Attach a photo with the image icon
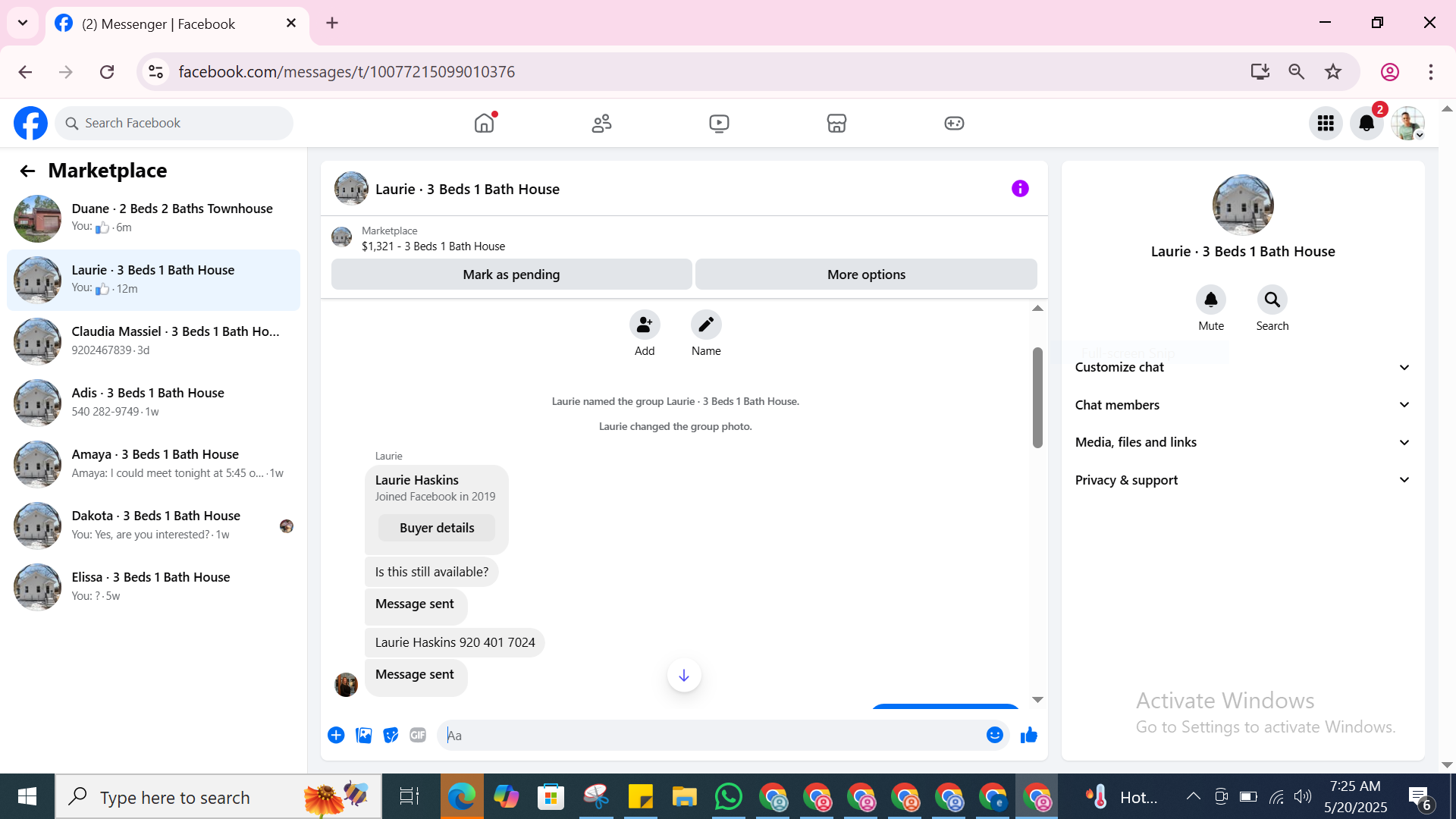This screenshot has width=1456, height=819. pos(364,735)
